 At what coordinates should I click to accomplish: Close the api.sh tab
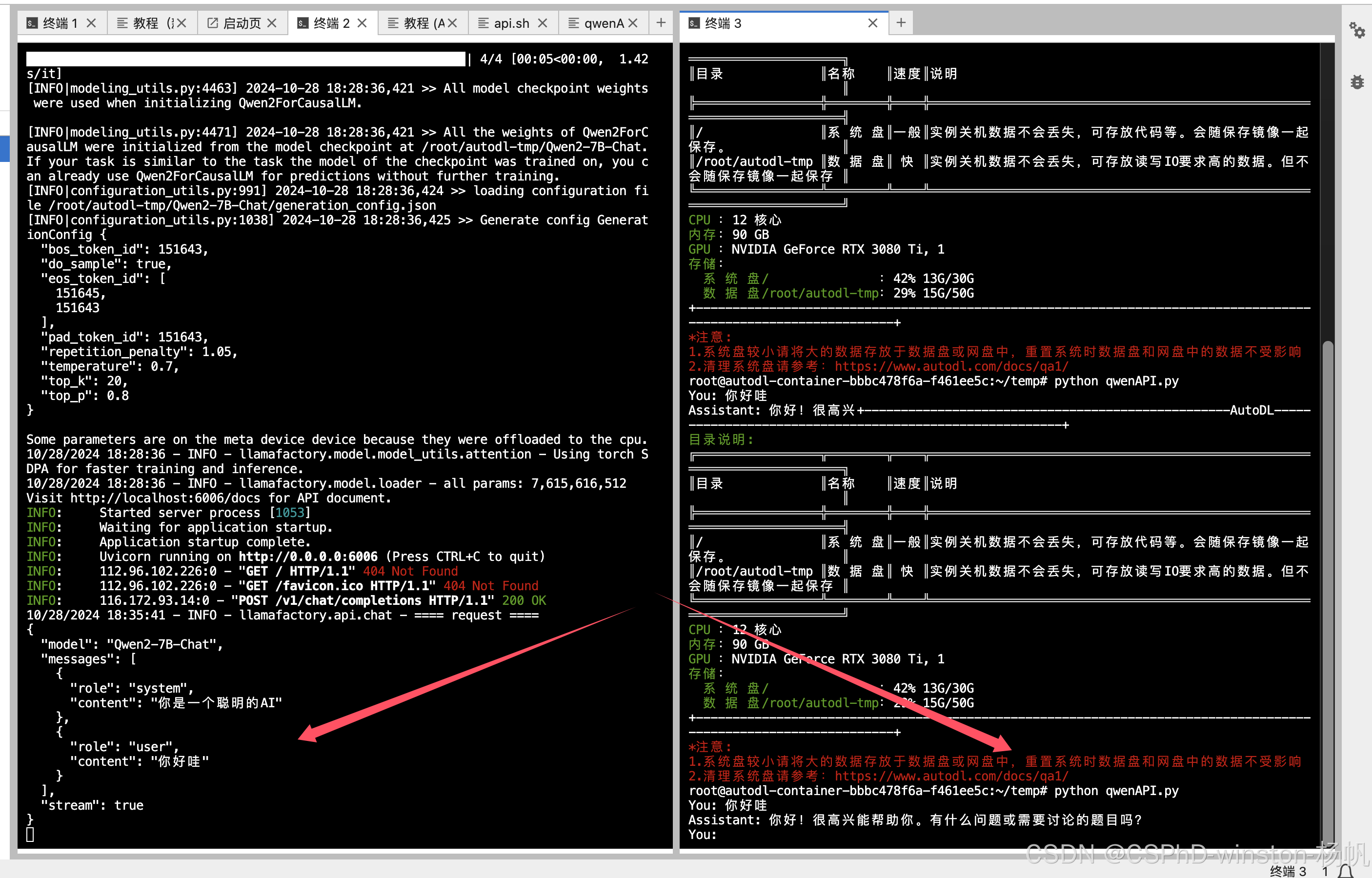tap(542, 23)
